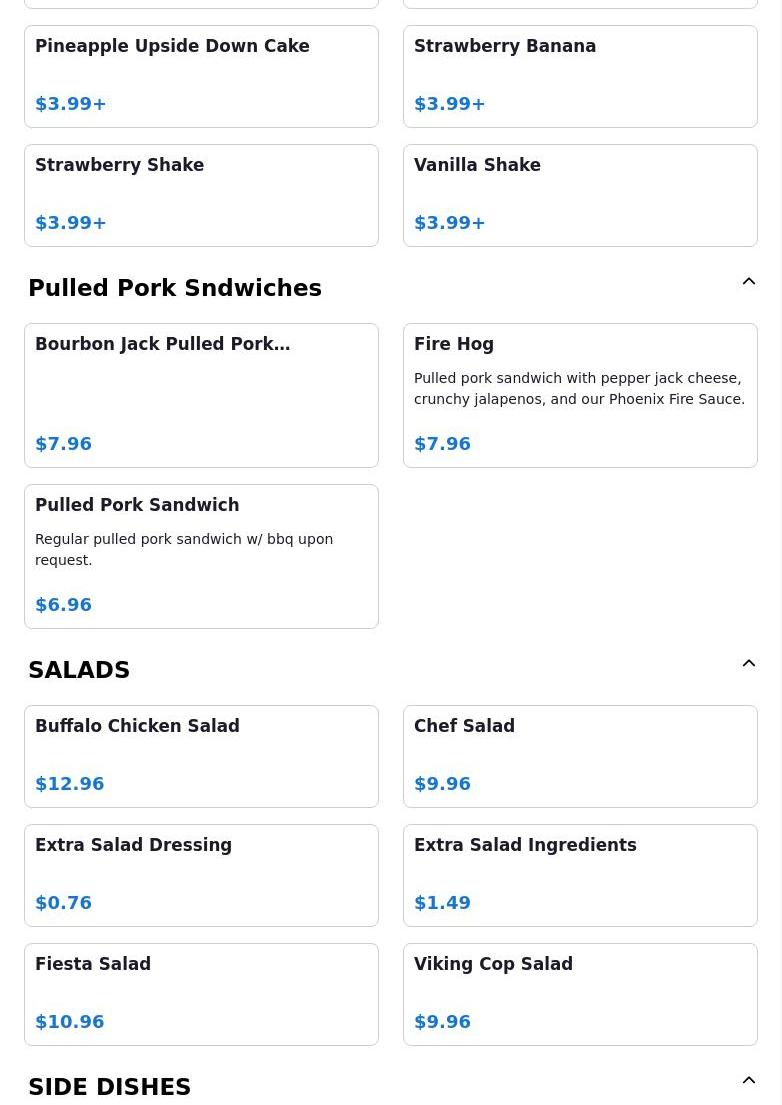Click the Pulled Pork Sndwiches heading
The height and width of the screenshot is (1105, 782).
click(x=175, y=288)
